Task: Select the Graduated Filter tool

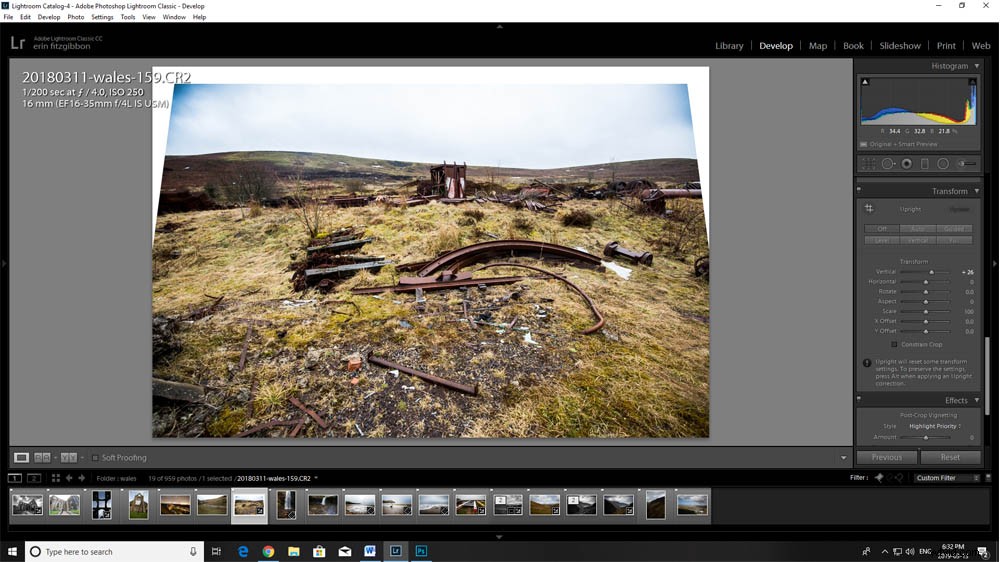Action: pos(925,164)
